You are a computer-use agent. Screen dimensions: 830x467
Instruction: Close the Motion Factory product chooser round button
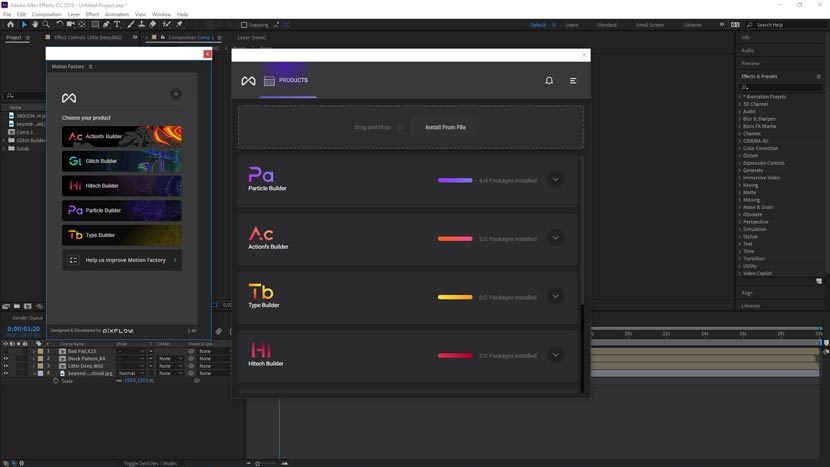176,94
